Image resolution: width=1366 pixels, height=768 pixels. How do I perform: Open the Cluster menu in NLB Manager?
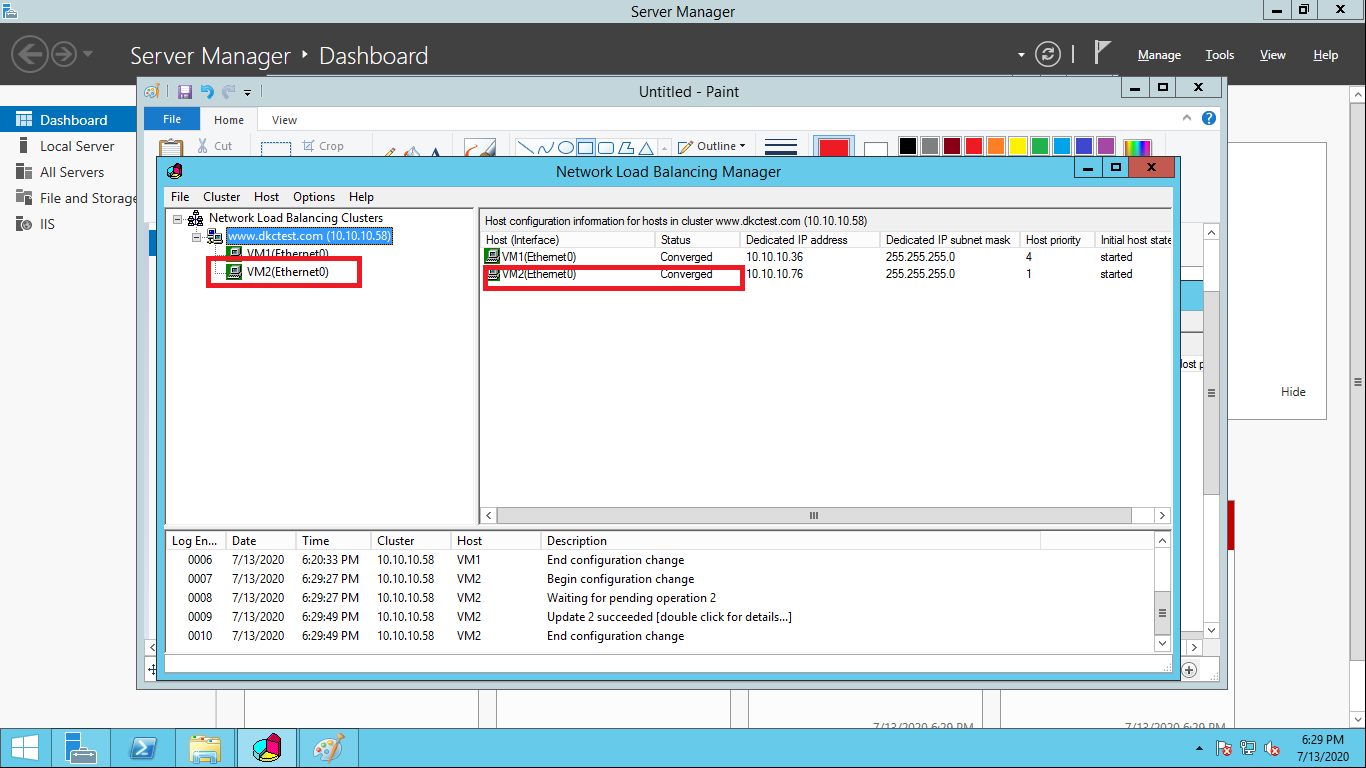(x=222, y=197)
